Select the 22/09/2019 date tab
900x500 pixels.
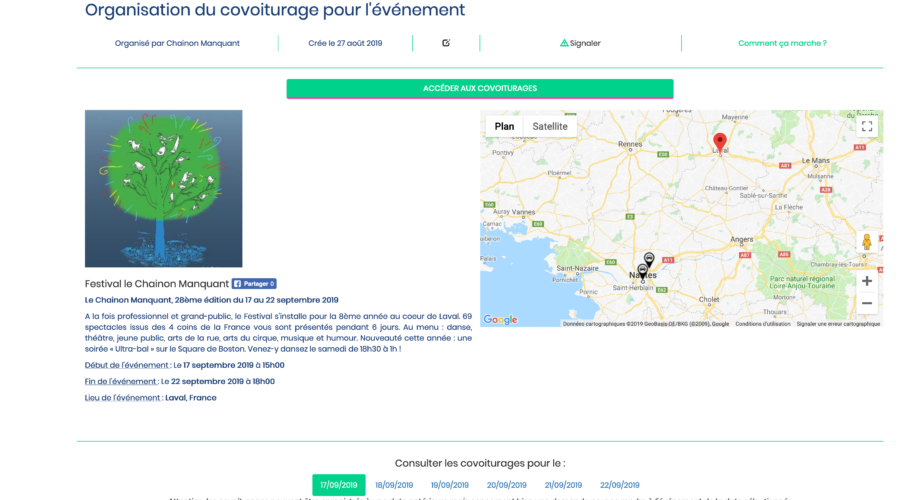pos(619,485)
